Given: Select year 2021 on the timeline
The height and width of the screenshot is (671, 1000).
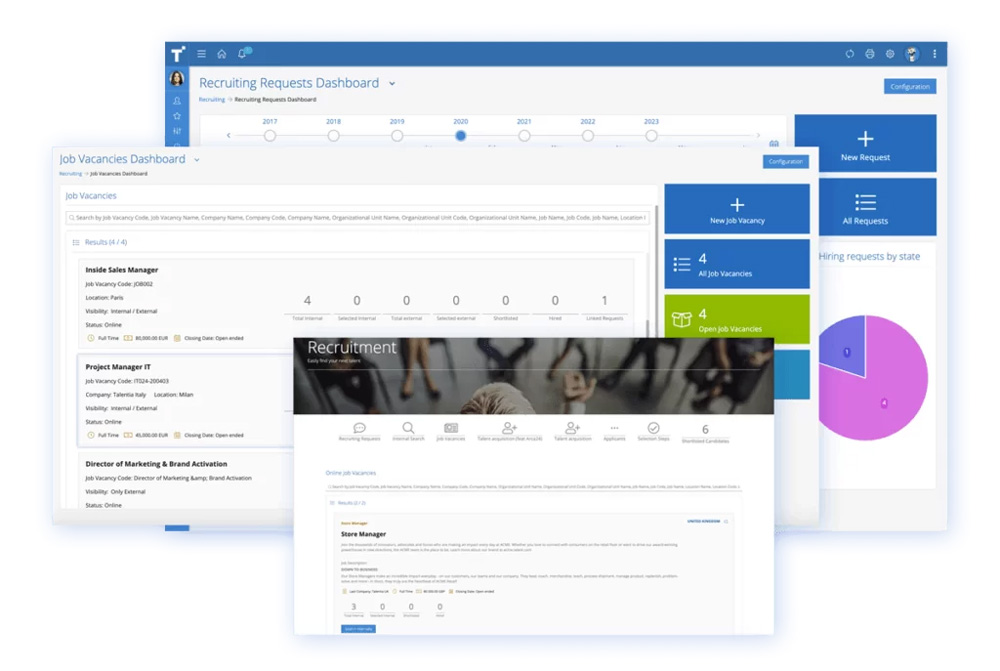Looking at the screenshot, I should pos(524,136).
